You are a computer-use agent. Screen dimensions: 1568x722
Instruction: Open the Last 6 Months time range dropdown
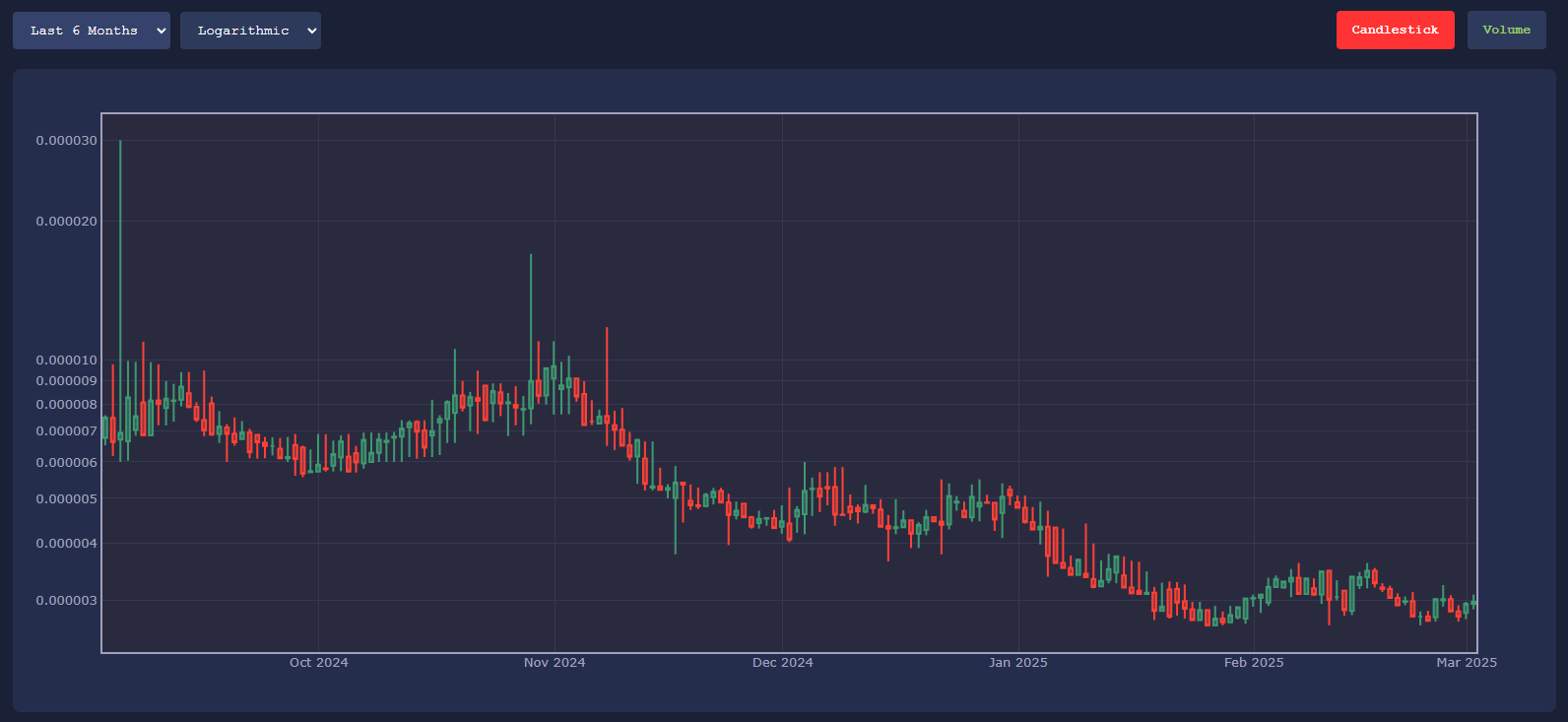(92, 31)
